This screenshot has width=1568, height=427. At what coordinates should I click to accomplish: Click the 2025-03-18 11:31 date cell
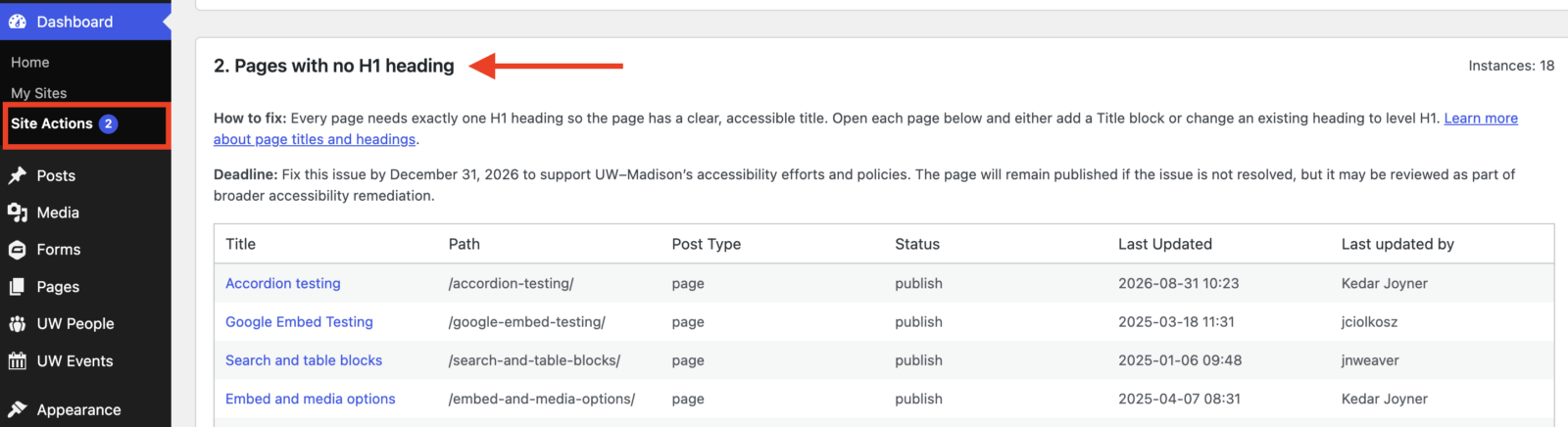[x=1176, y=321]
